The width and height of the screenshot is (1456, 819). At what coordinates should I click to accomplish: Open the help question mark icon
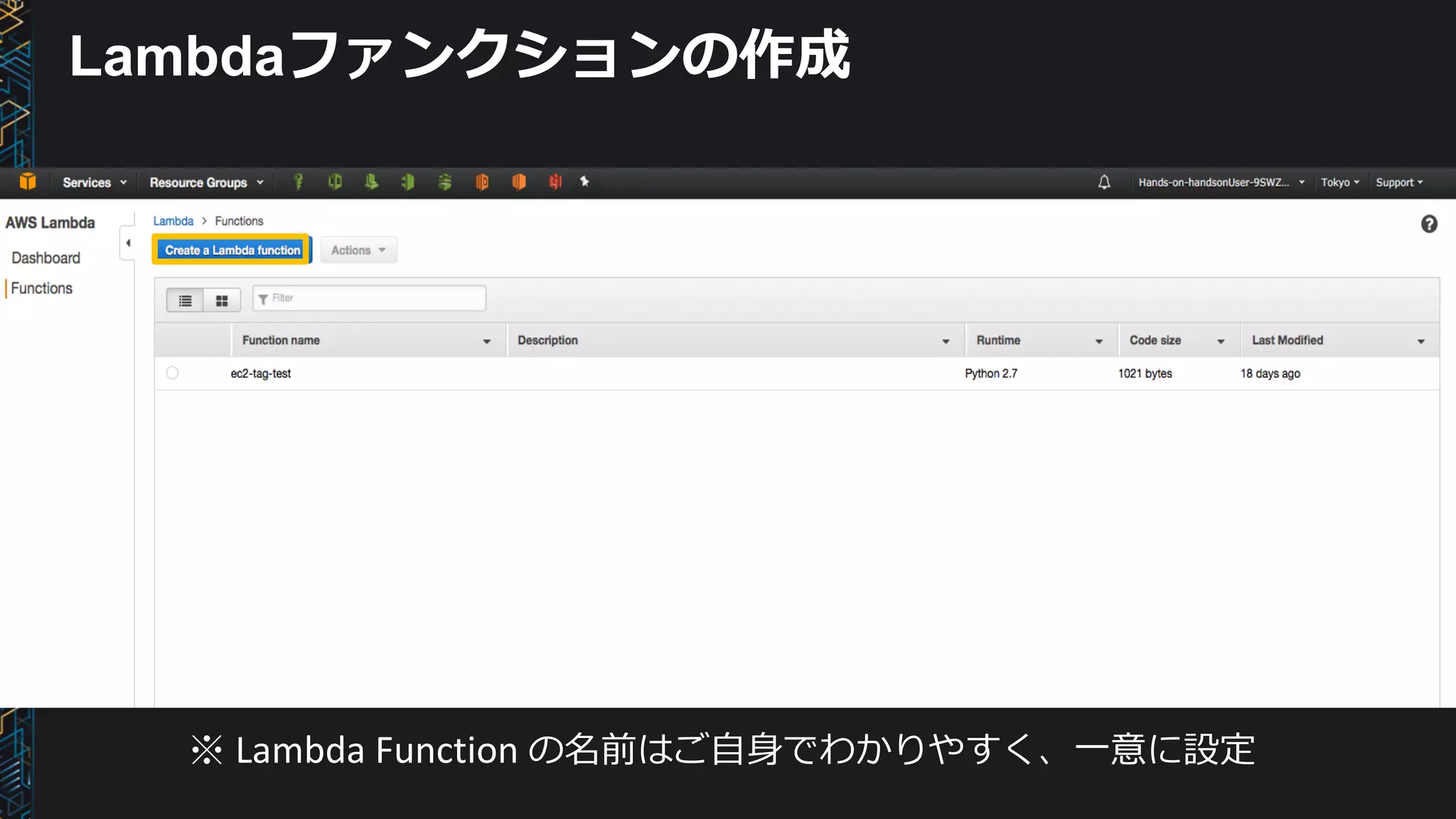(1429, 224)
